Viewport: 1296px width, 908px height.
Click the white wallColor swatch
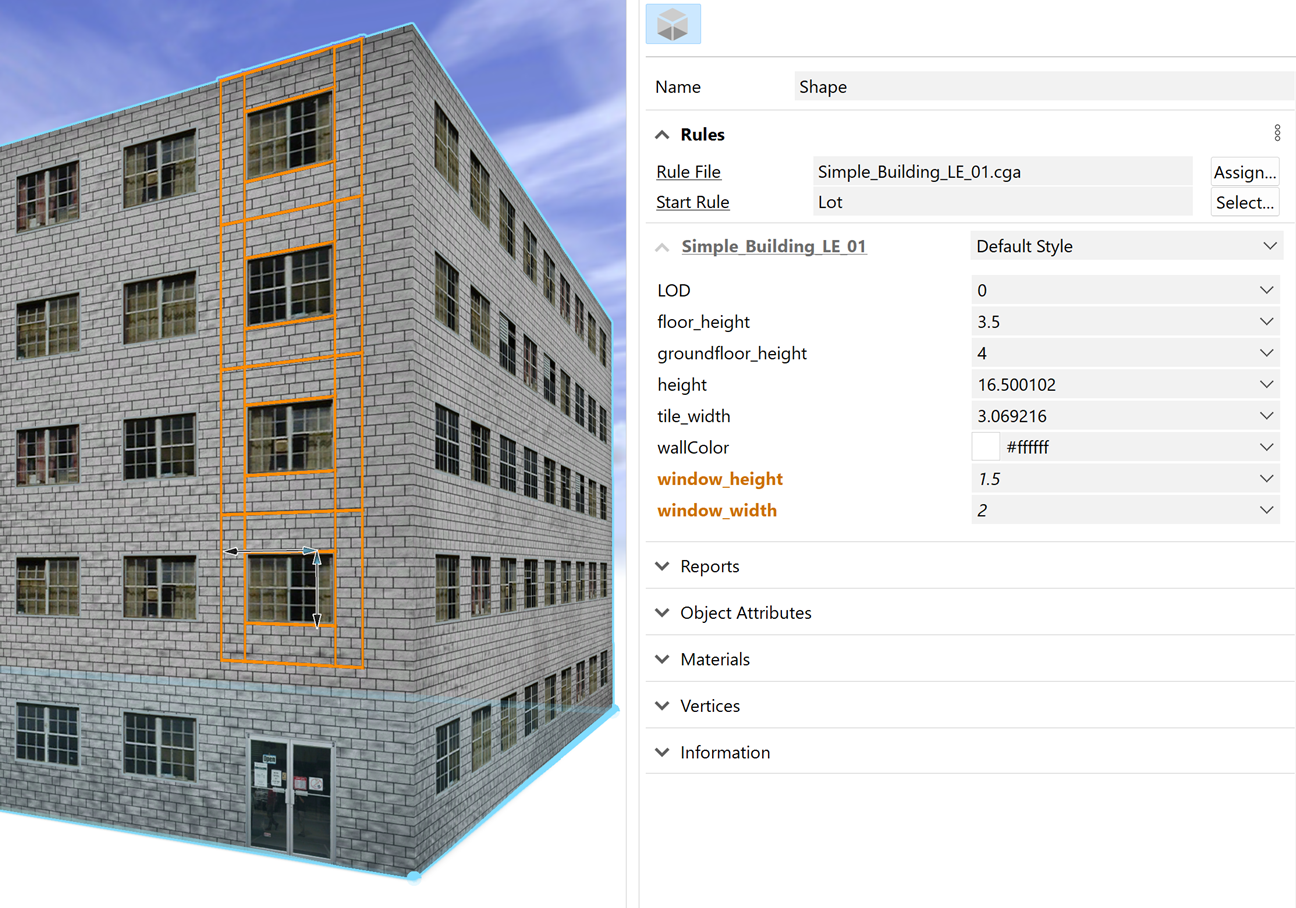click(x=986, y=447)
